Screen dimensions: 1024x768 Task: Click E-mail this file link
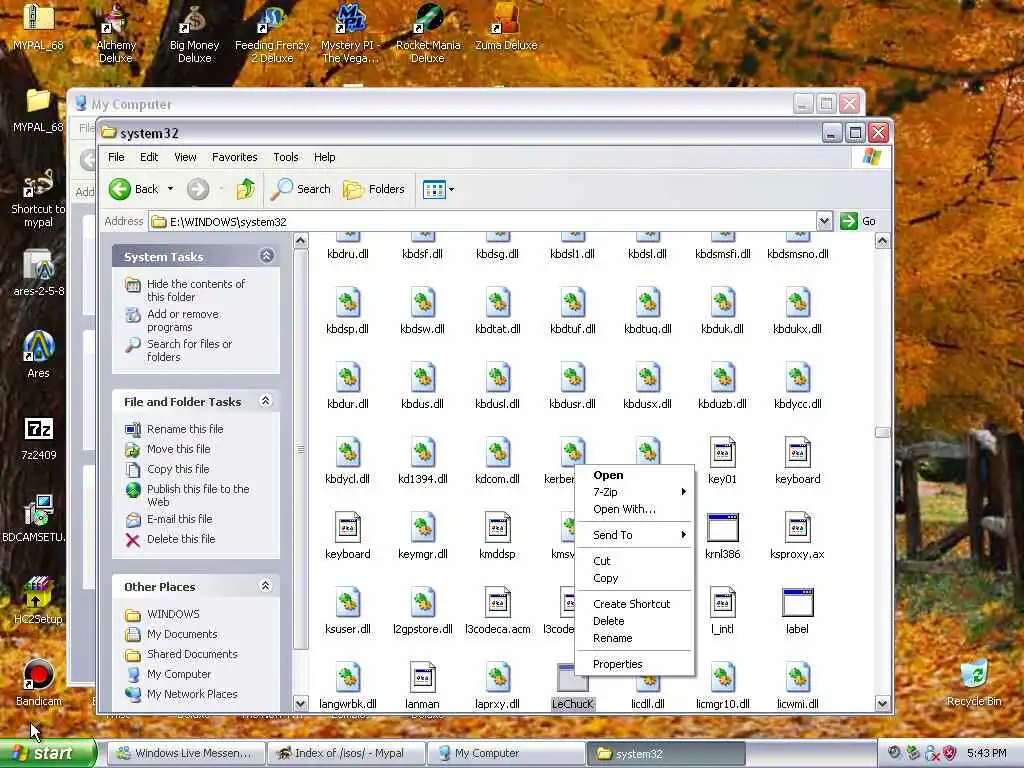180,519
